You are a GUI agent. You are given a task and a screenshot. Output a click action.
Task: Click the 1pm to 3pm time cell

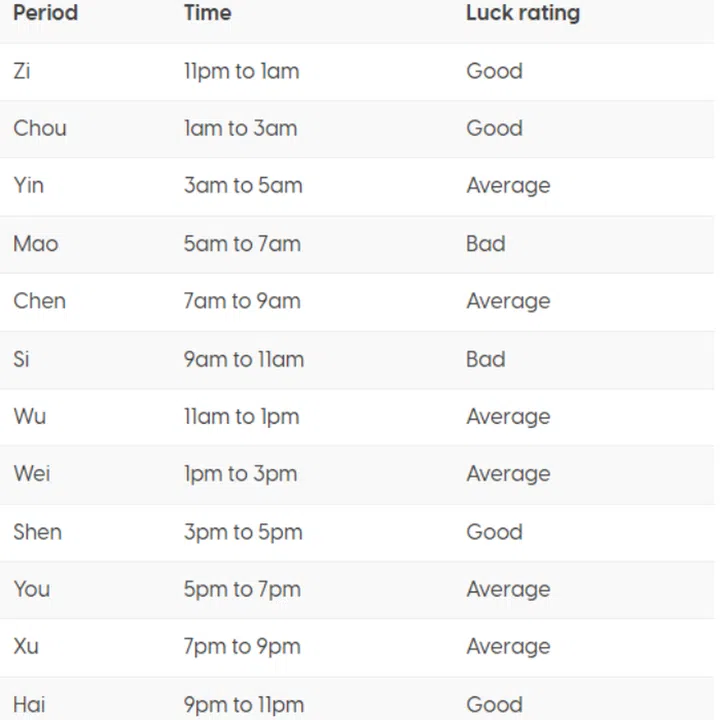(x=240, y=474)
